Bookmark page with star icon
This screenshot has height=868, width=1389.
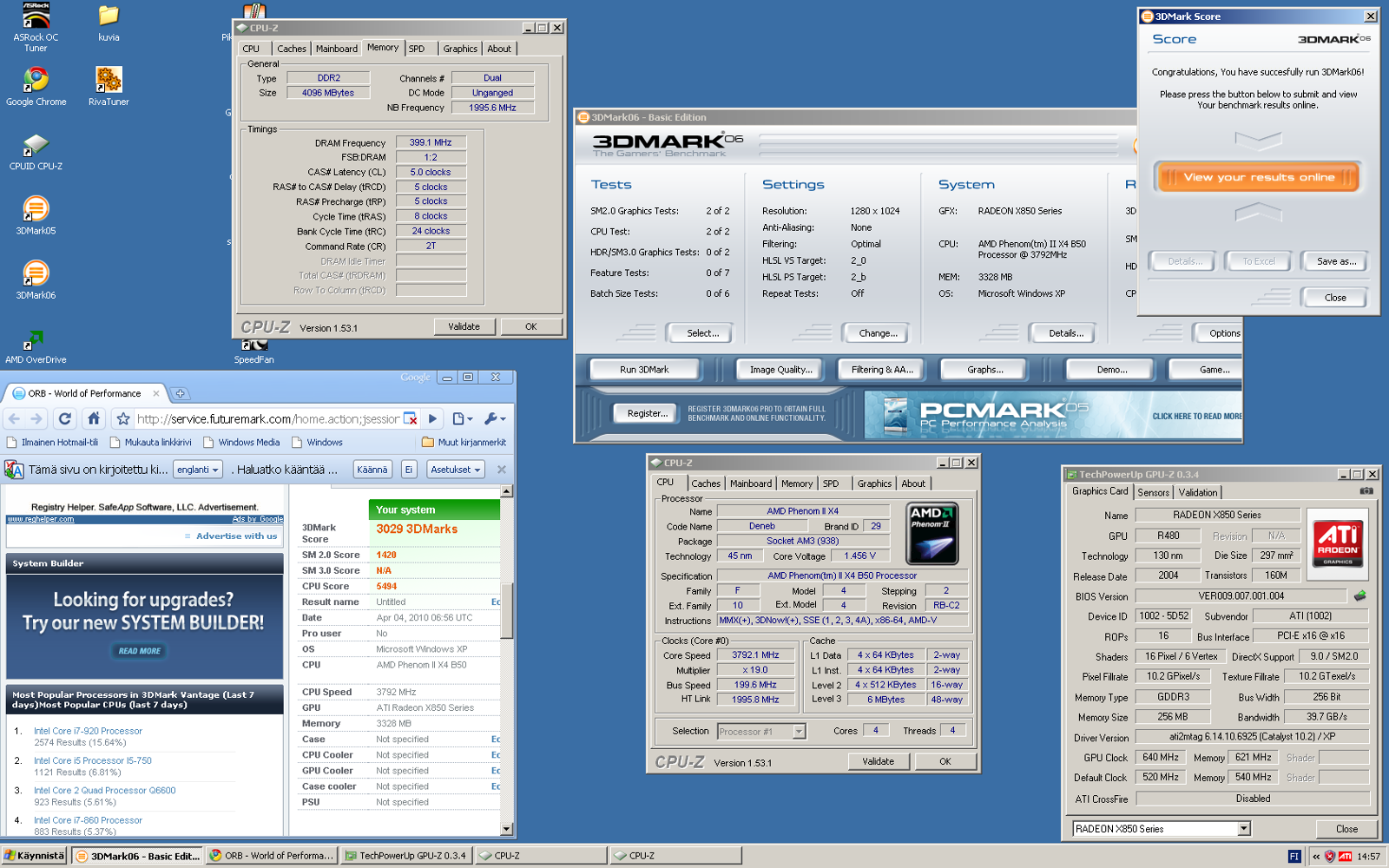[123, 418]
